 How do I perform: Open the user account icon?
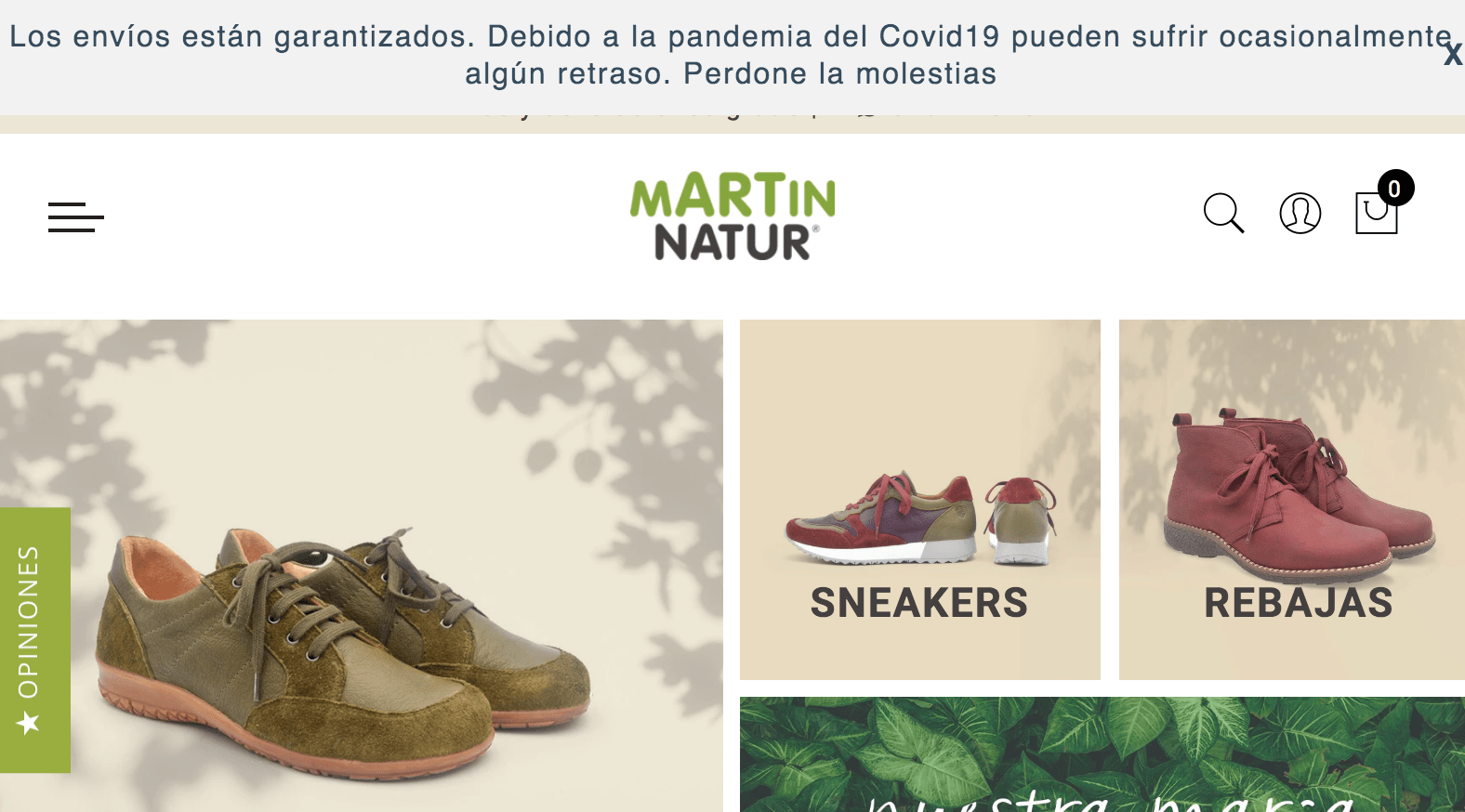[1300, 213]
